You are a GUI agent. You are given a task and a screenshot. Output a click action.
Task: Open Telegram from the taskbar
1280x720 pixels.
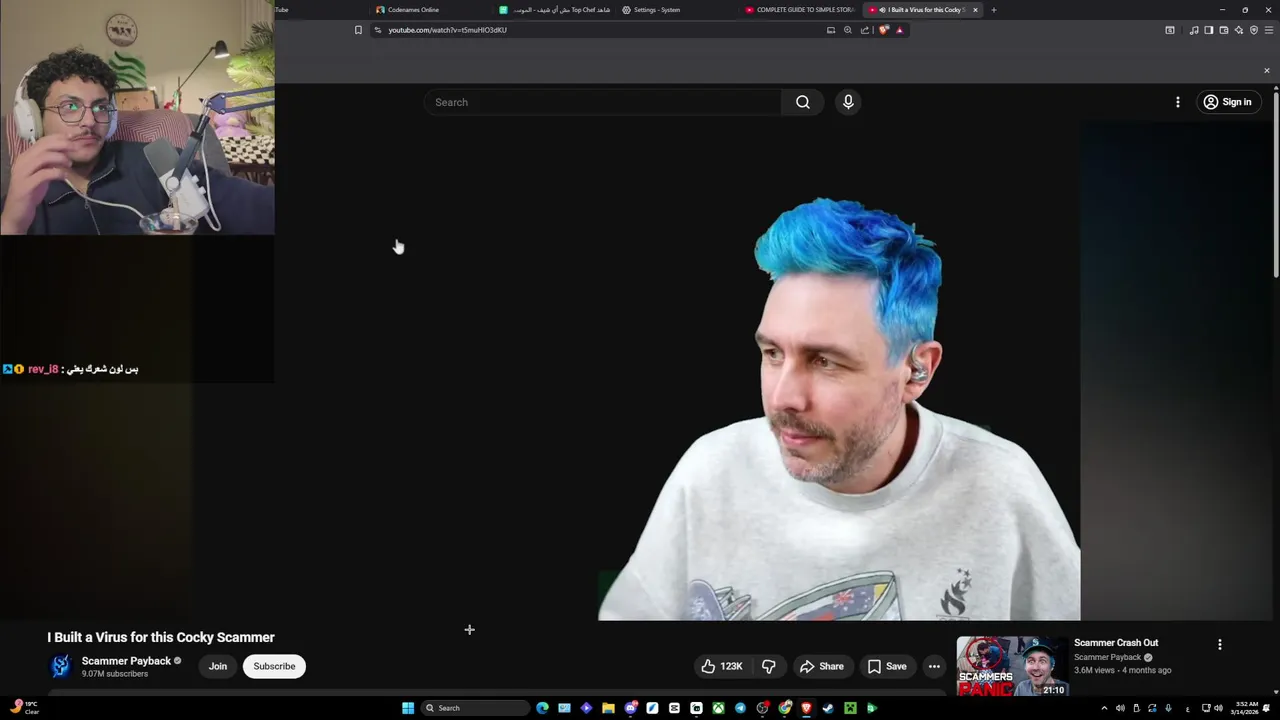tap(740, 708)
